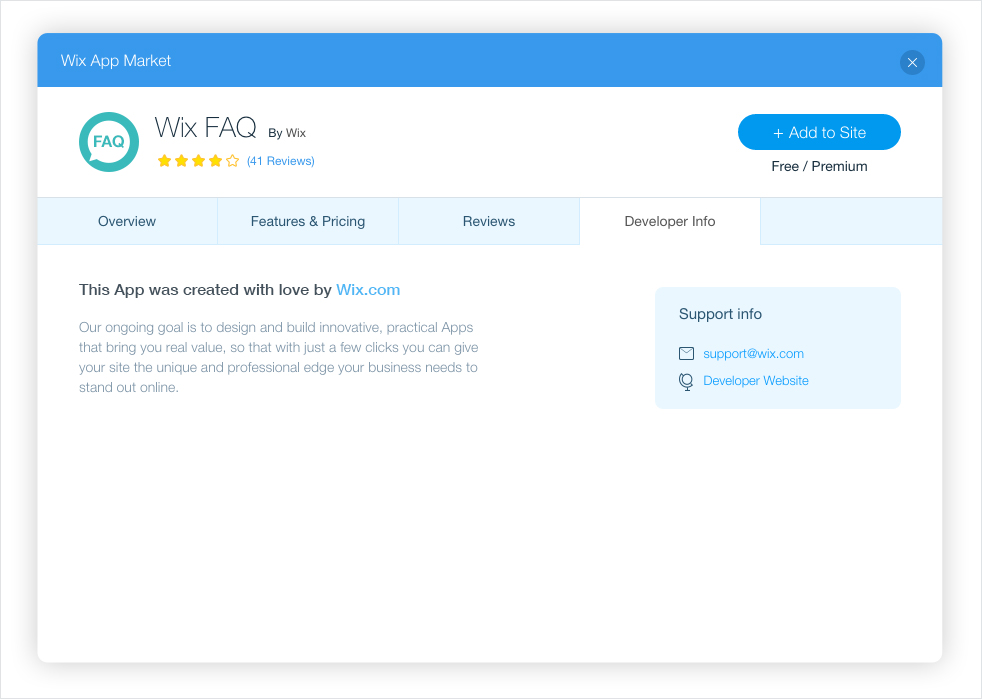Follow the Wix.com link in heading

368,290
